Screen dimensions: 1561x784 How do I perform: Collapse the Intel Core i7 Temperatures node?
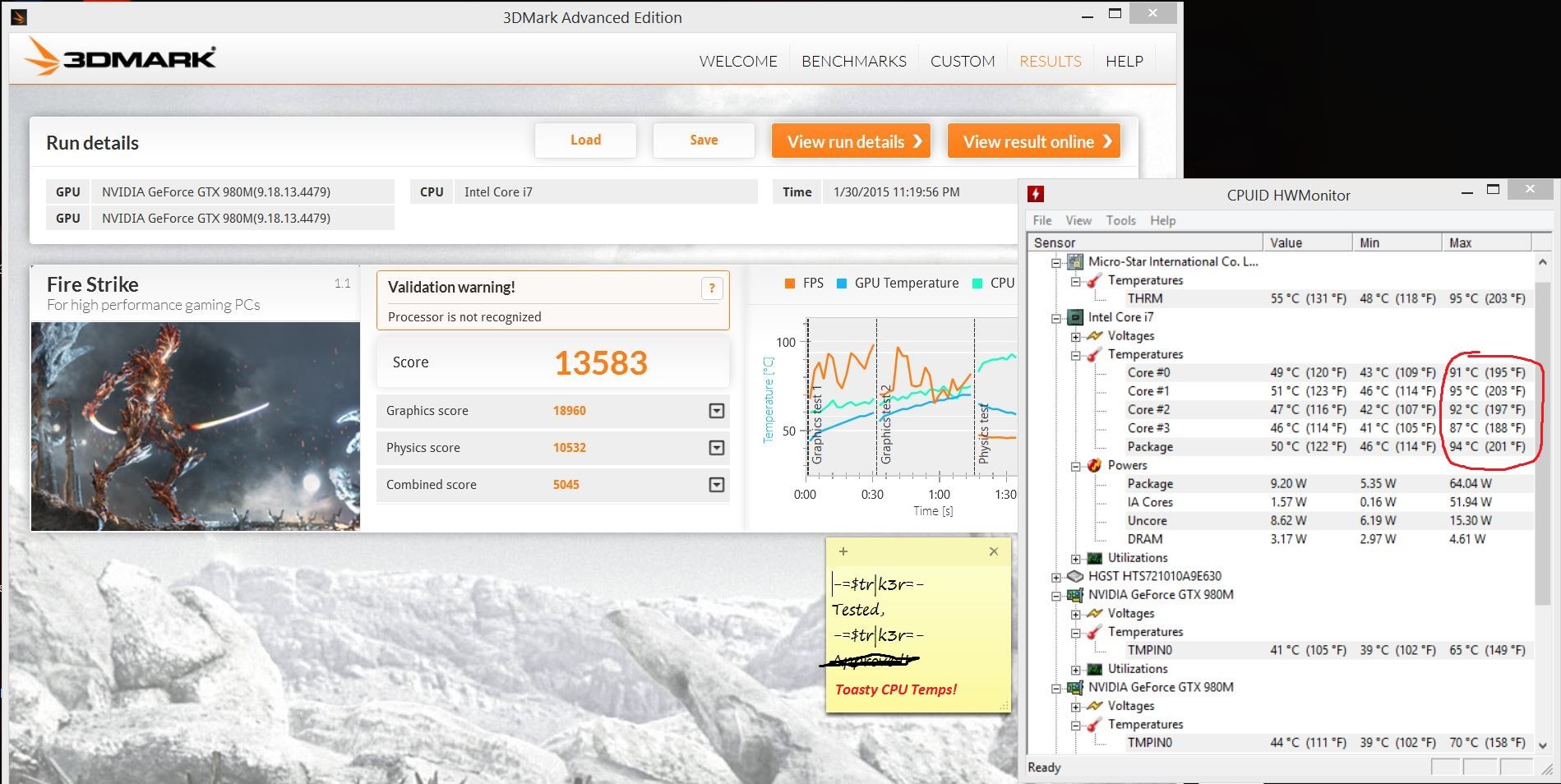coord(1076,355)
